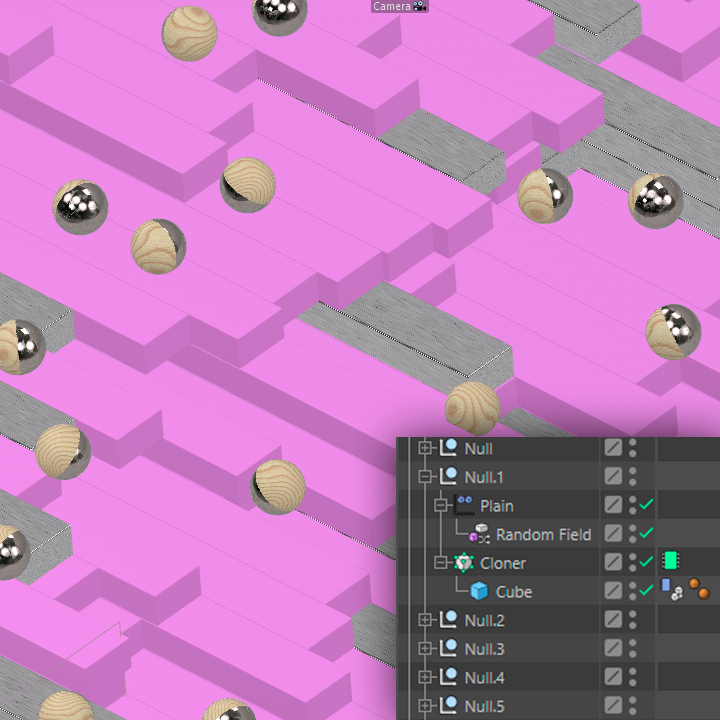Click layer slash box on Plain row
This screenshot has height=720, width=720.
613,505
